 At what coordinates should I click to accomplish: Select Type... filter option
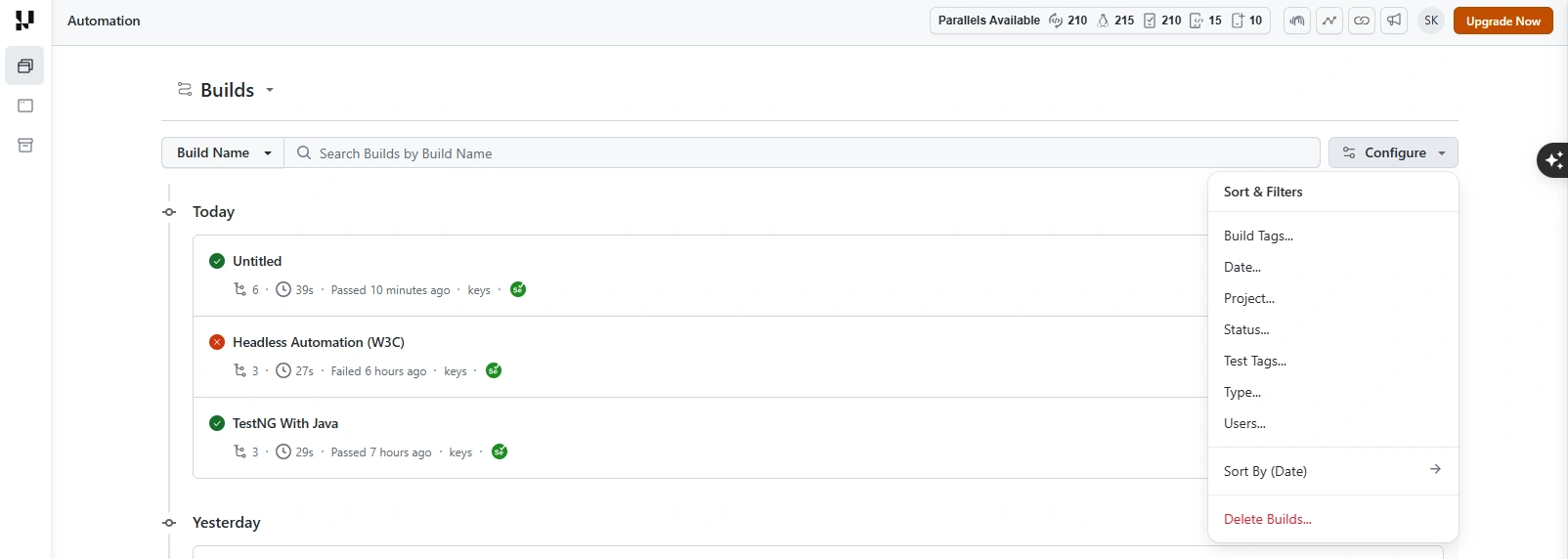tap(1333, 392)
